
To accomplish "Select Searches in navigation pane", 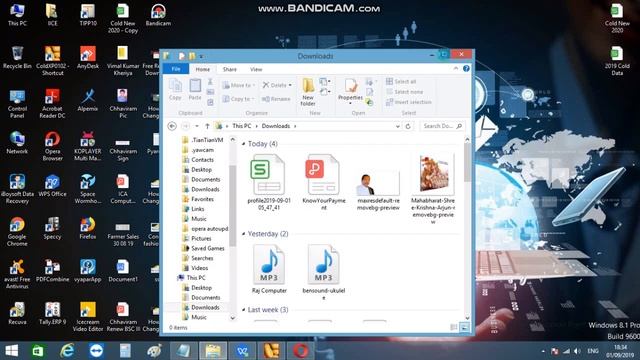I will click(x=198, y=258).
